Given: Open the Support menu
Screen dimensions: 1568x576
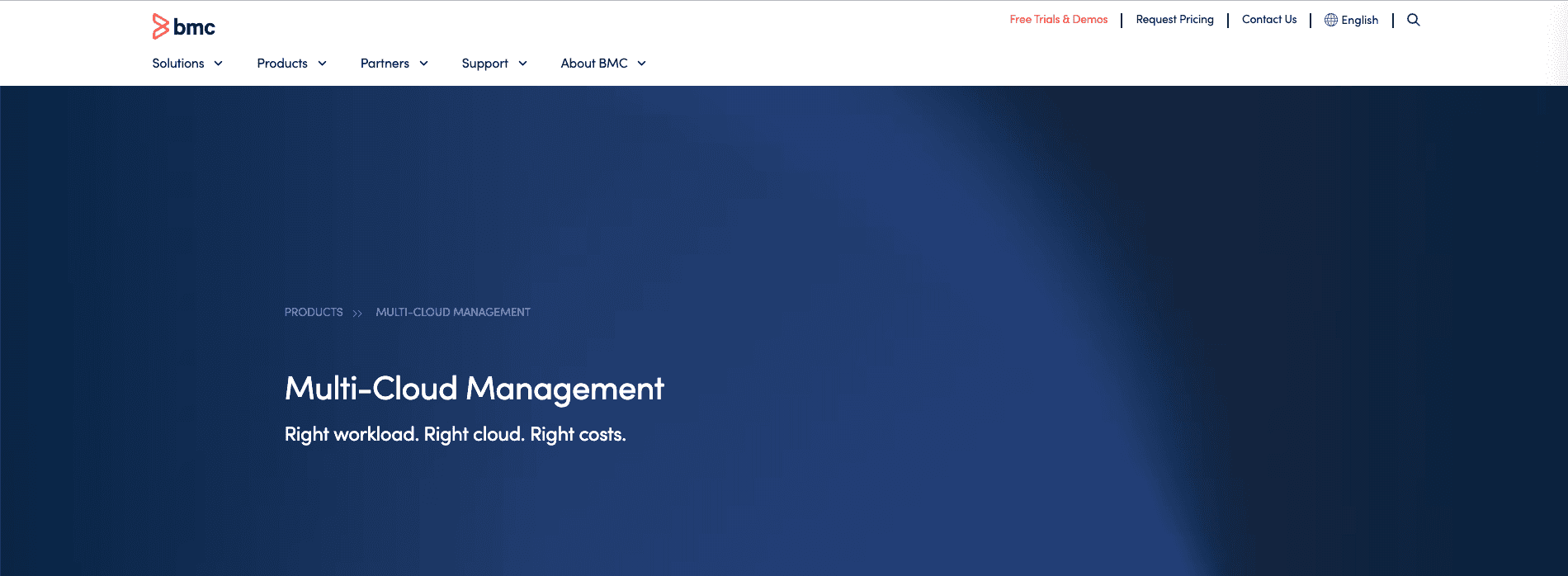Looking at the screenshot, I should [484, 64].
